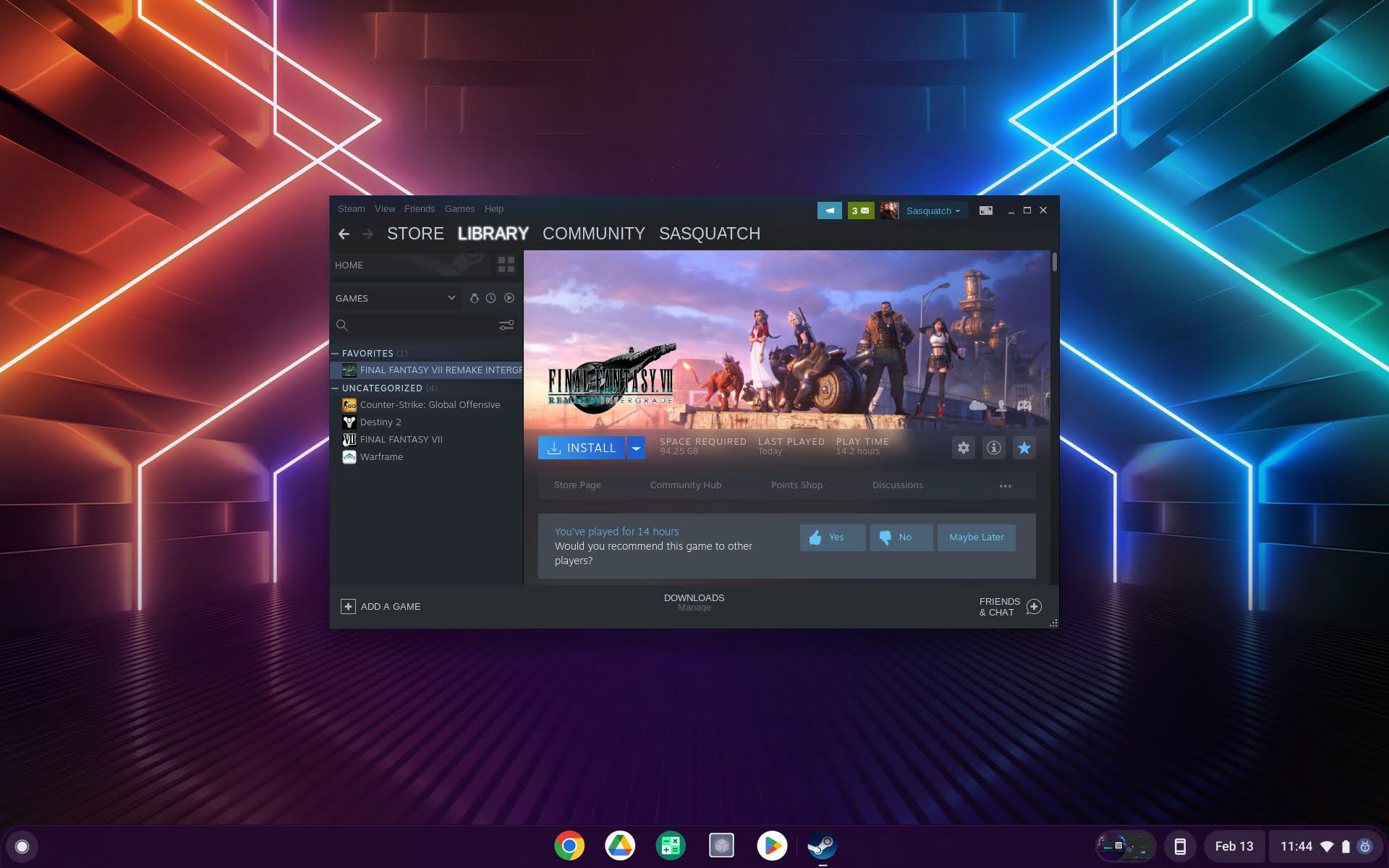The height and width of the screenshot is (868, 1389).
Task: Click Maybe Later on the recommendation prompt
Action: tap(975, 537)
